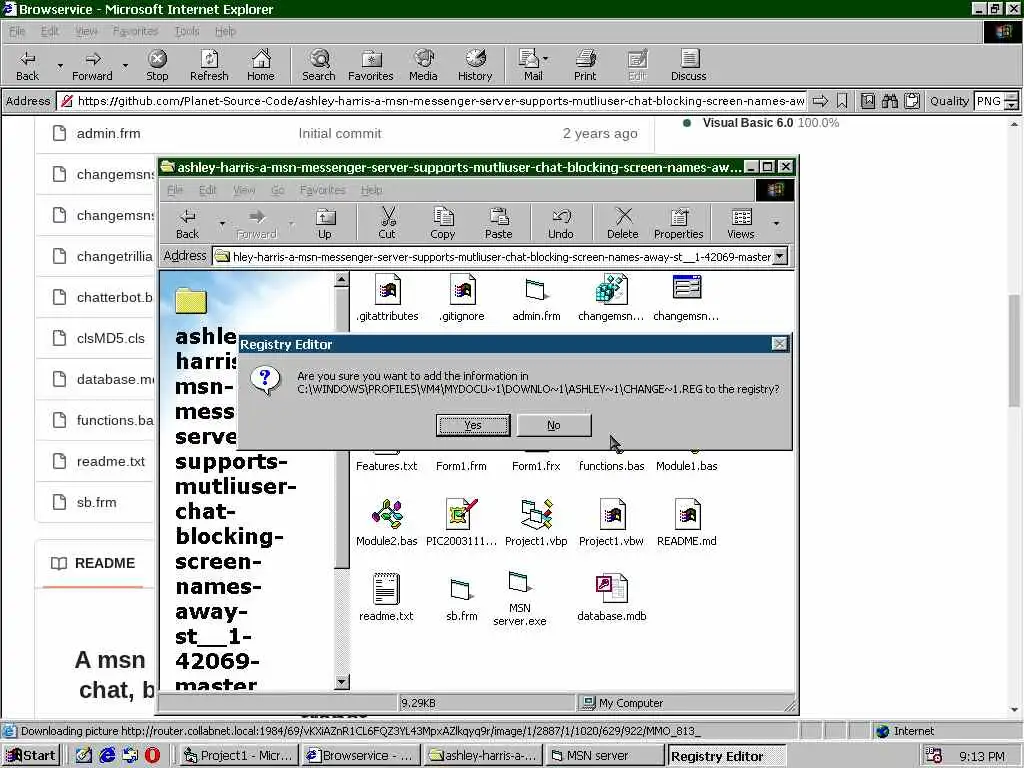Screen dimensions: 1024x768
Task: Open Help menu in folder window
Action: 371,190
